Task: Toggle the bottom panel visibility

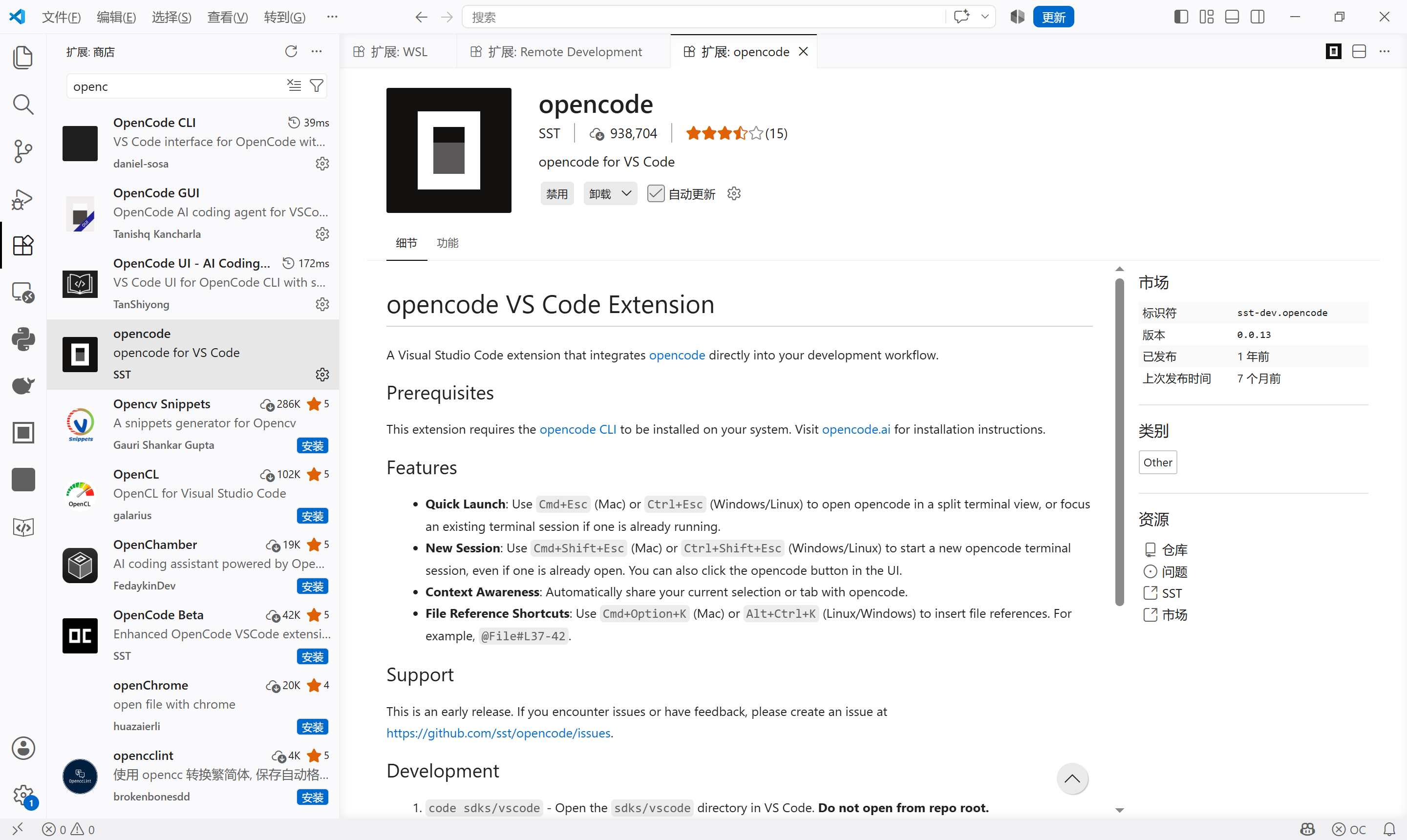Action: point(1232,17)
